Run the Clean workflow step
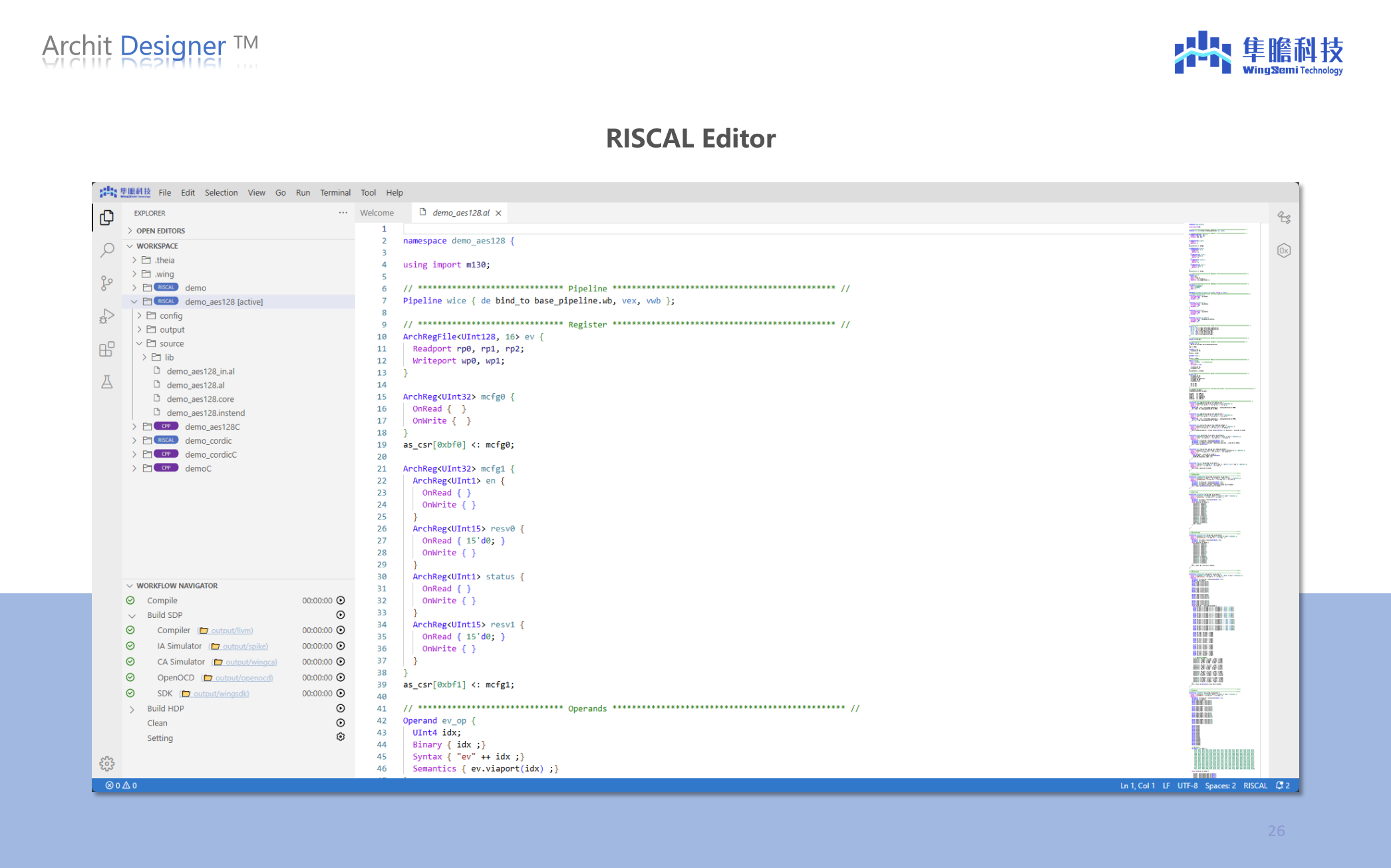This screenshot has width=1391, height=868. (x=341, y=723)
